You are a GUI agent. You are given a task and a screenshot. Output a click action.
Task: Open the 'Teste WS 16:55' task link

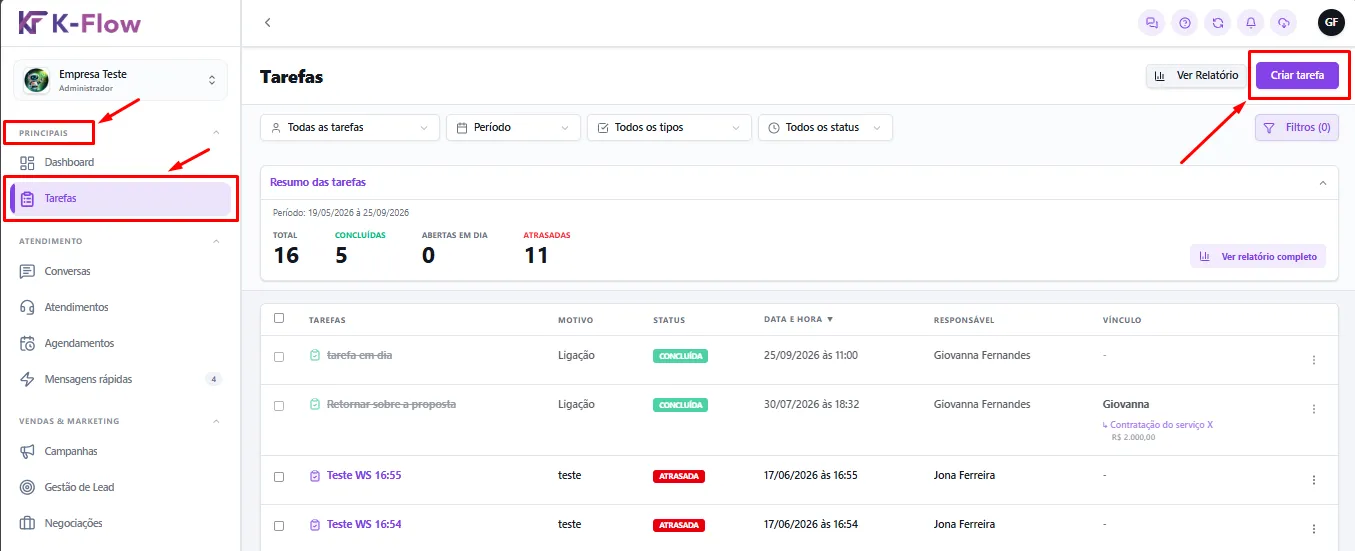364,475
